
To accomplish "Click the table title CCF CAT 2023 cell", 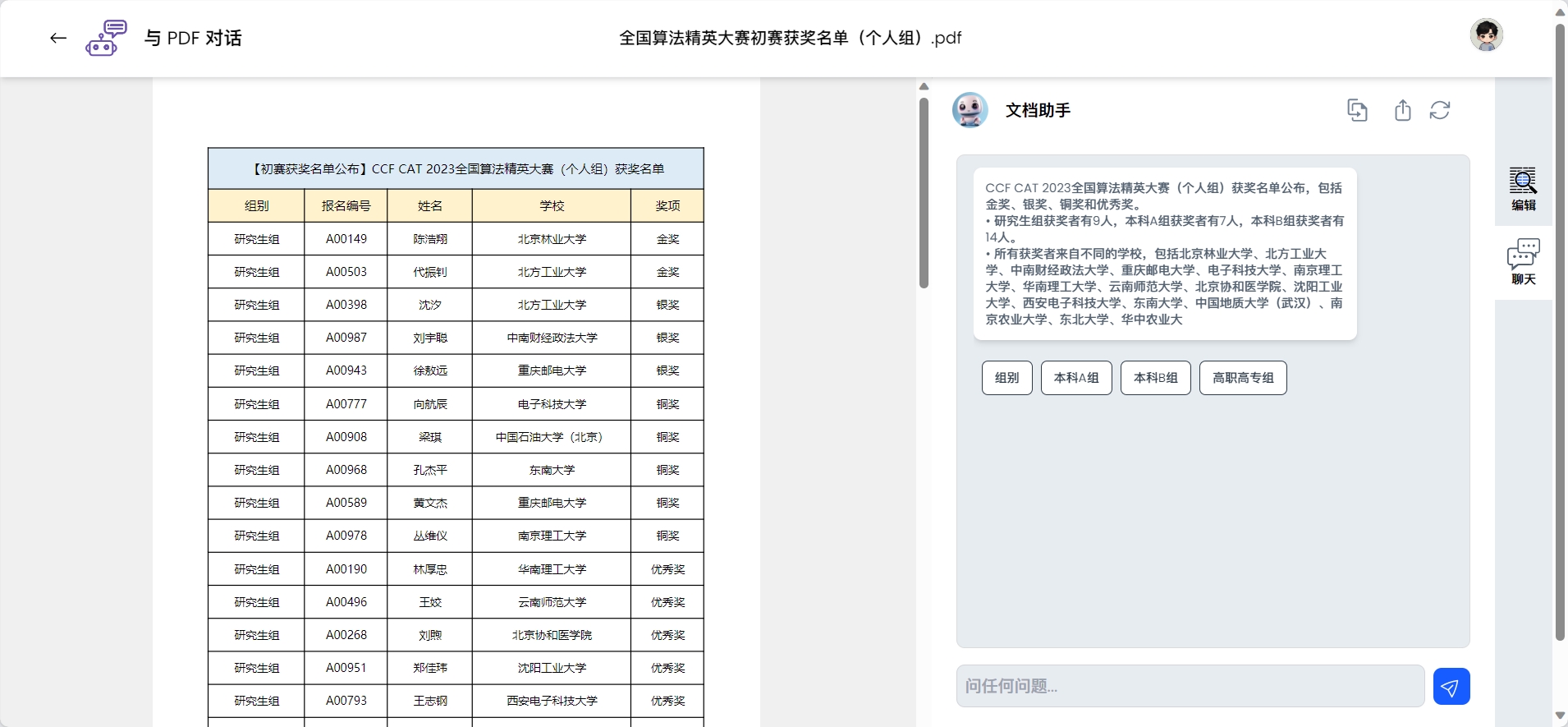I will (x=456, y=168).
